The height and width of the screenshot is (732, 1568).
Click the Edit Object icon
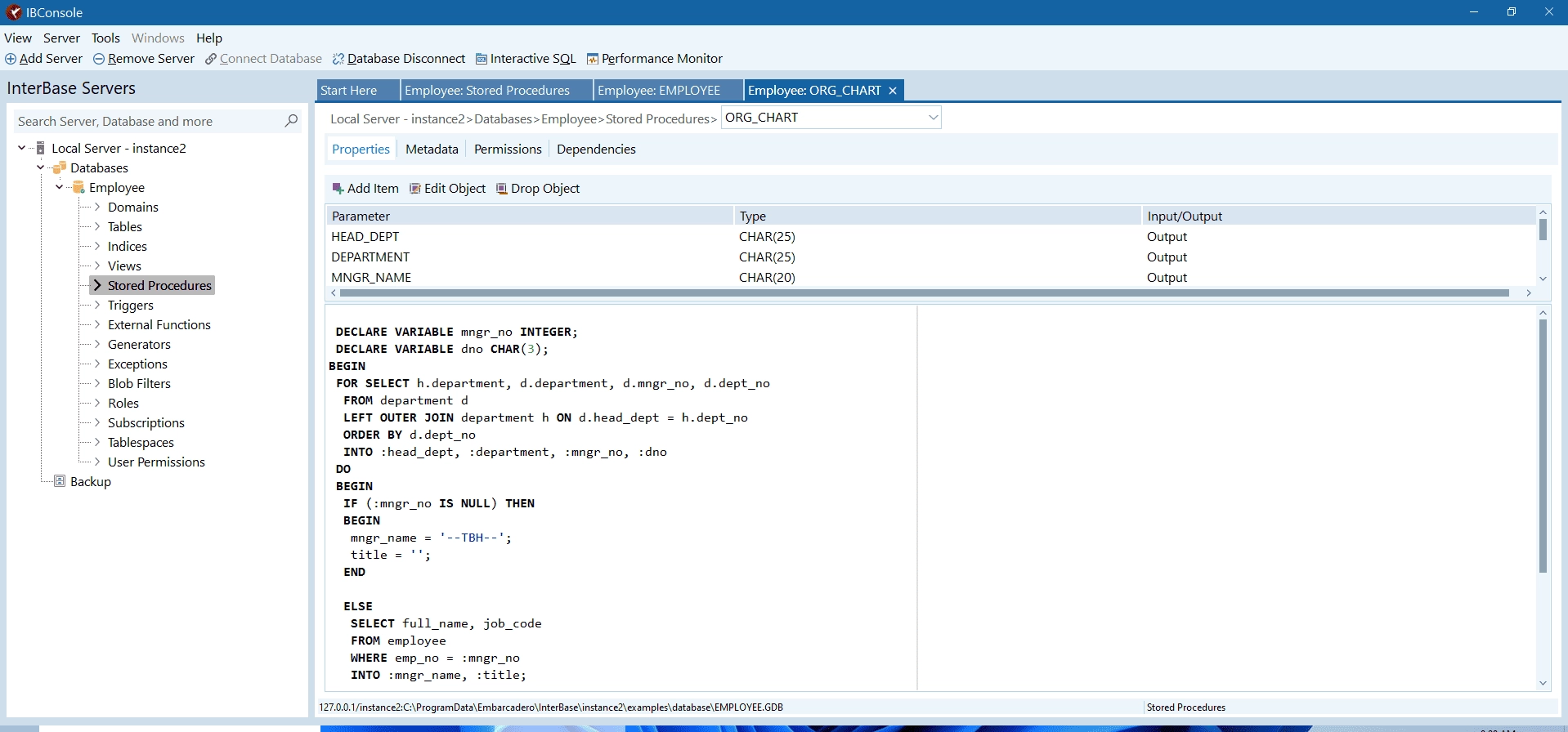[x=415, y=189]
